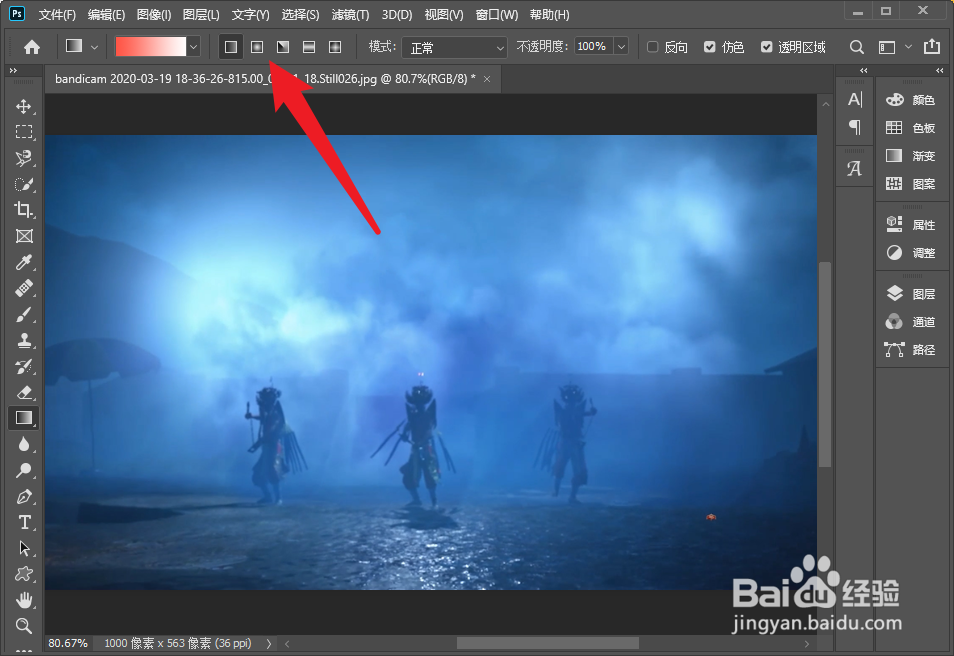Select the History Brush tool
954x656 pixels.
pos(24,366)
